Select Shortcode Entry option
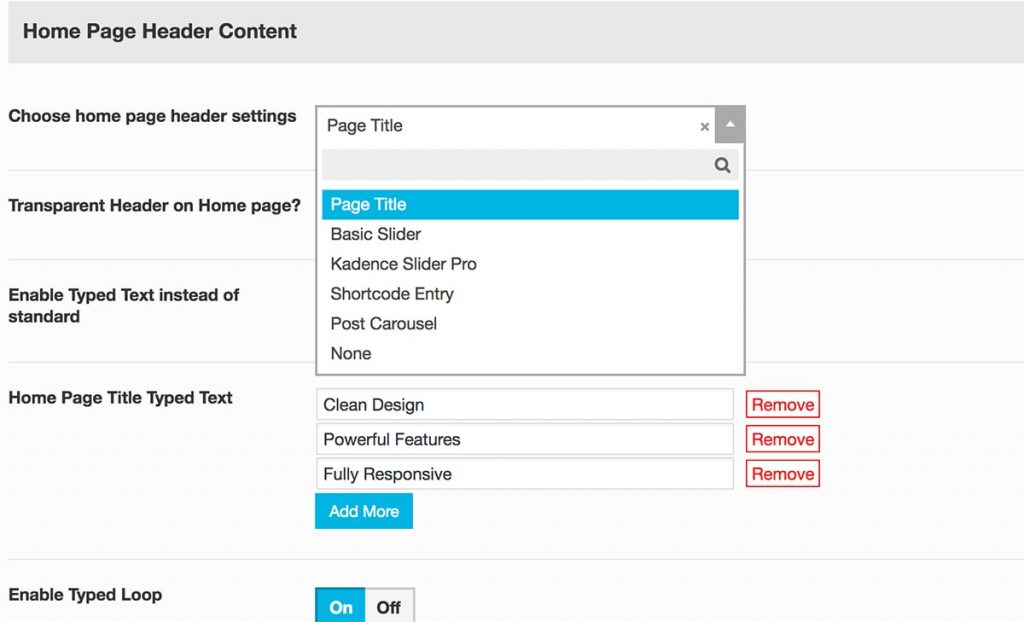The width and height of the screenshot is (1024, 622). (x=392, y=294)
